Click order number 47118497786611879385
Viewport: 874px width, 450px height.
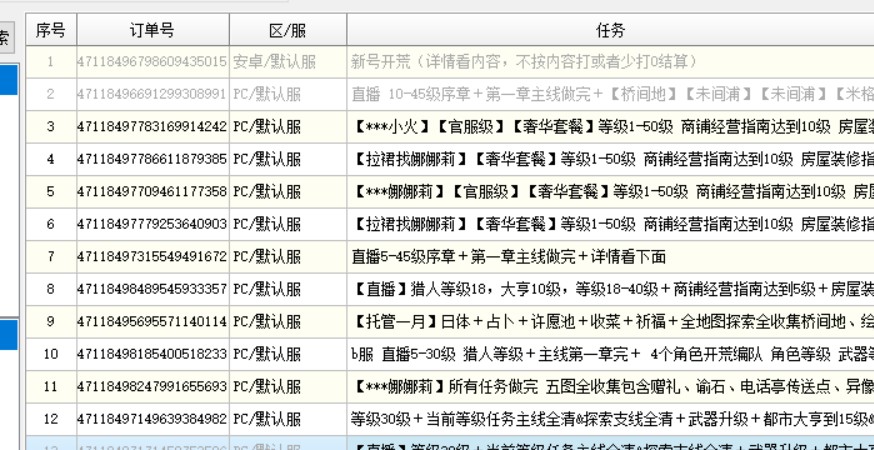pos(152,159)
